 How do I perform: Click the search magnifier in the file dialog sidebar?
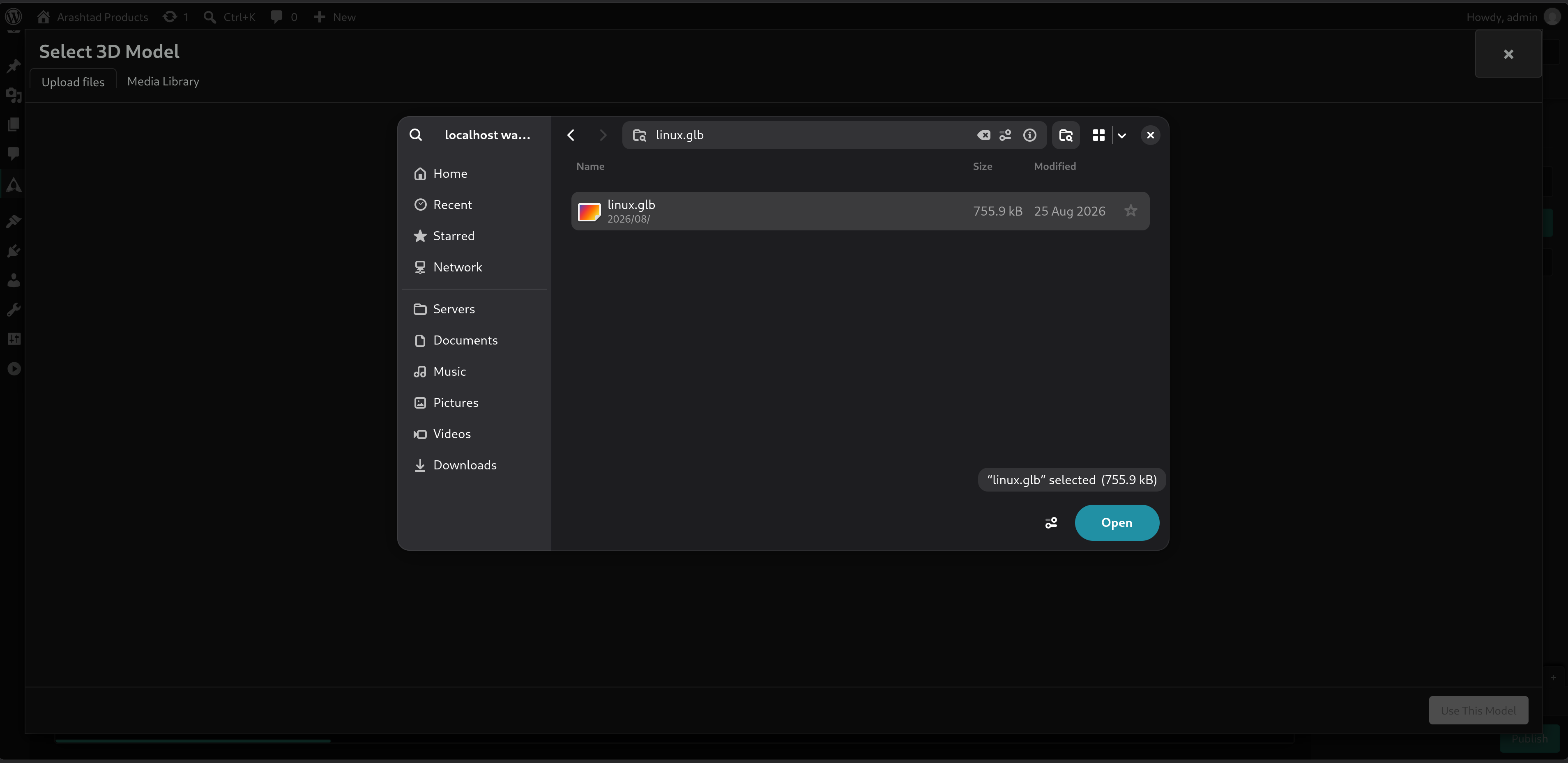416,135
